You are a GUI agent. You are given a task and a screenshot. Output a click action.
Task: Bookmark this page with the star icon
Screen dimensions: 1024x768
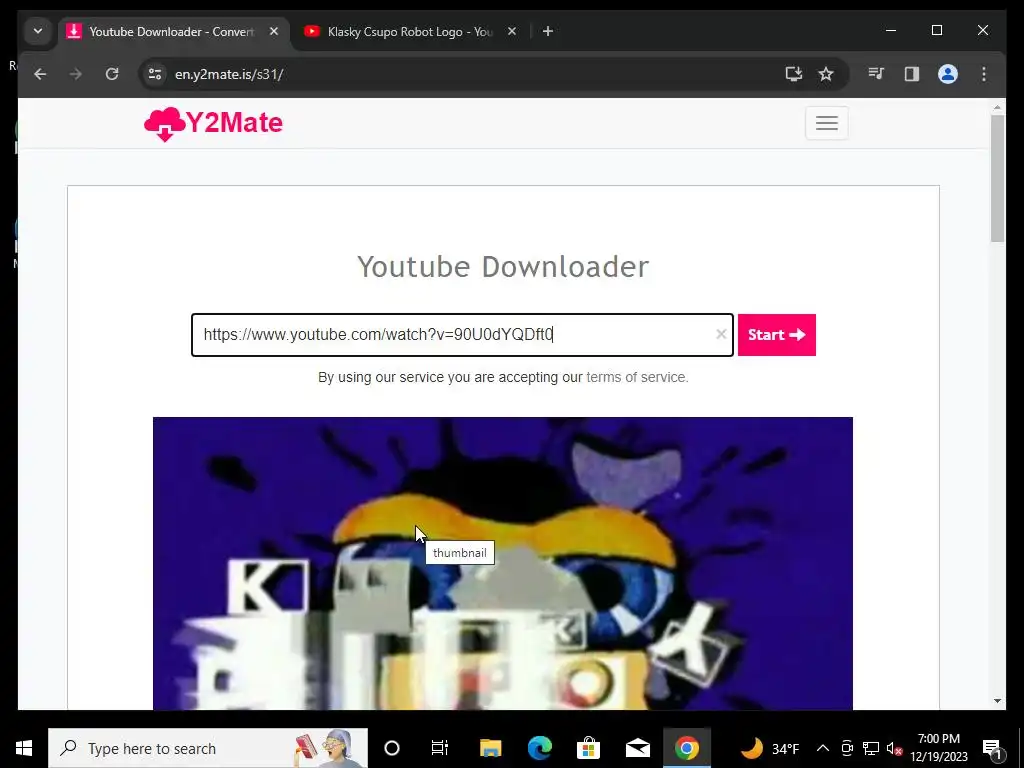(826, 74)
